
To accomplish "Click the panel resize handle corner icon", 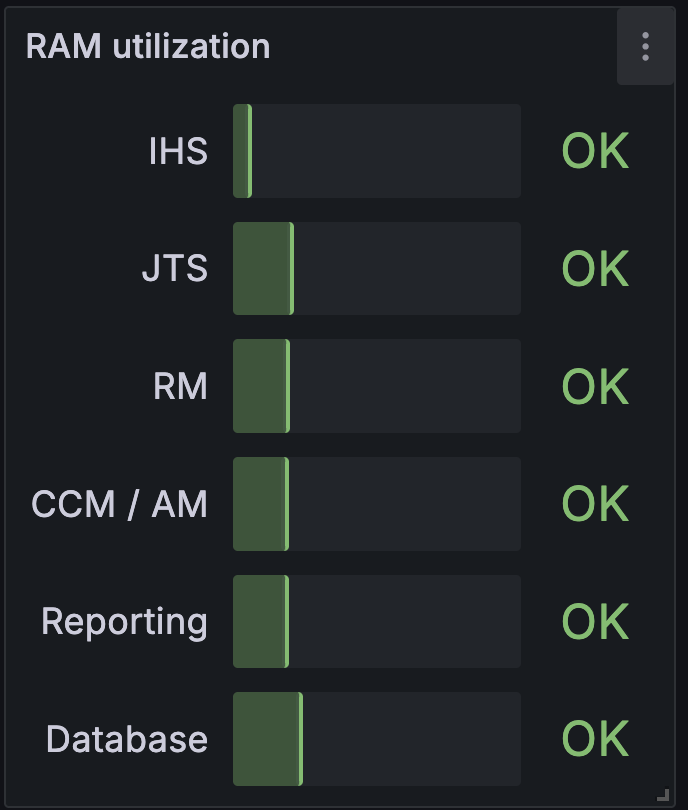I will [x=663, y=795].
